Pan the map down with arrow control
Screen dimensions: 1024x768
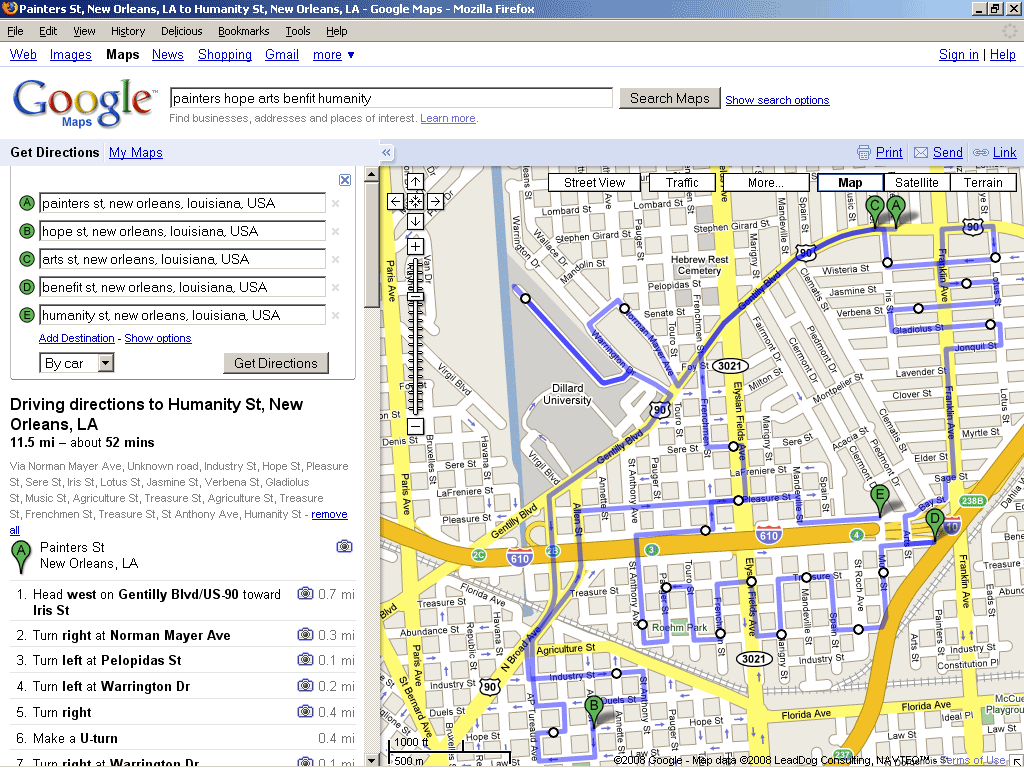(415, 221)
